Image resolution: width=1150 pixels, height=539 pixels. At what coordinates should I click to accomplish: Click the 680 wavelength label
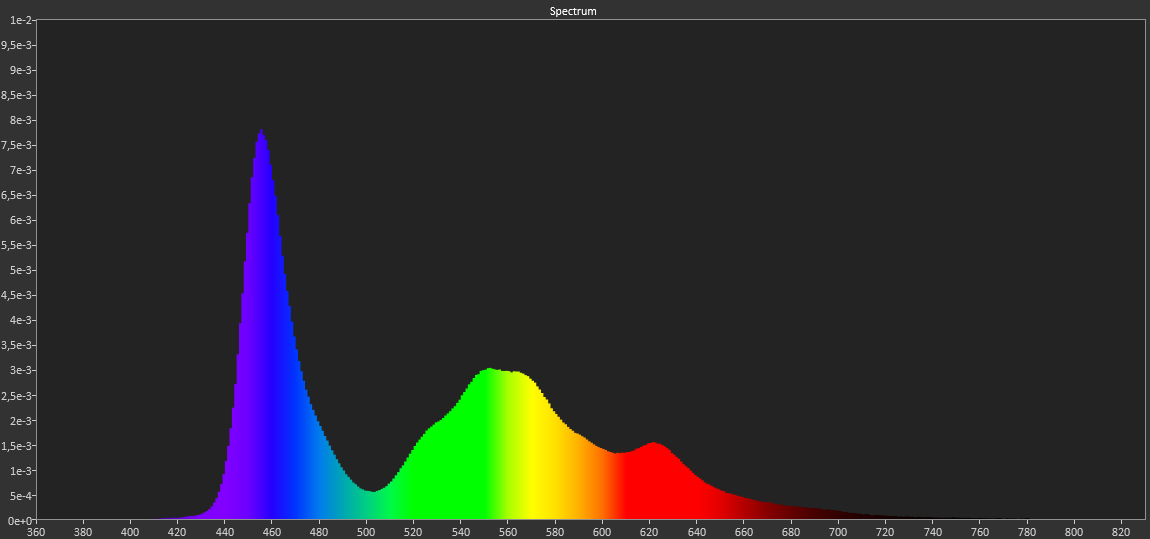(x=791, y=531)
